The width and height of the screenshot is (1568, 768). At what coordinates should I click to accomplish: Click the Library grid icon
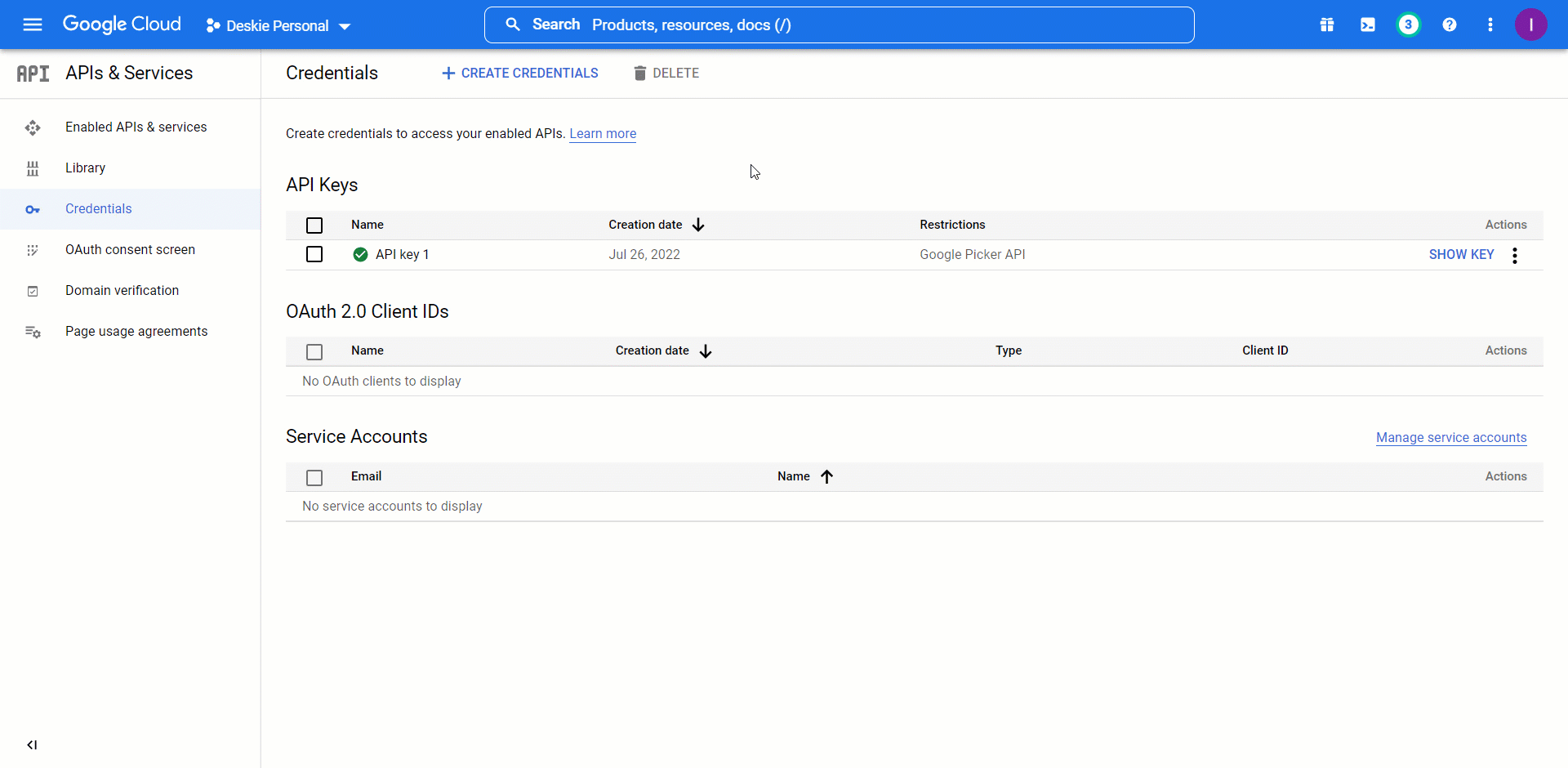click(33, 168)
